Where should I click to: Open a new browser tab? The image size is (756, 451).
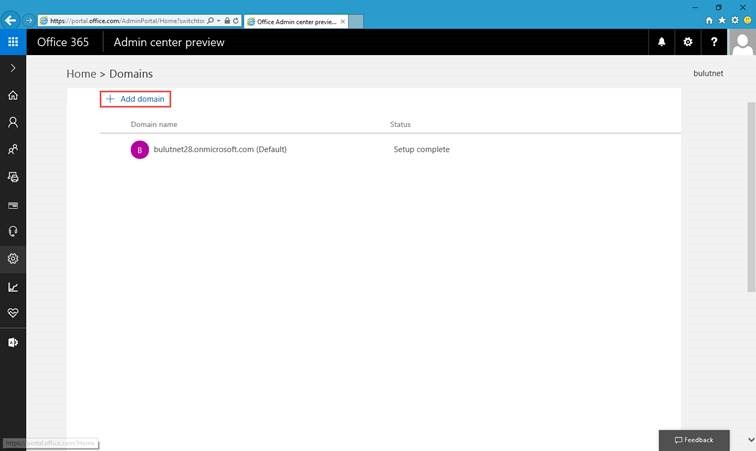[356, 22]
